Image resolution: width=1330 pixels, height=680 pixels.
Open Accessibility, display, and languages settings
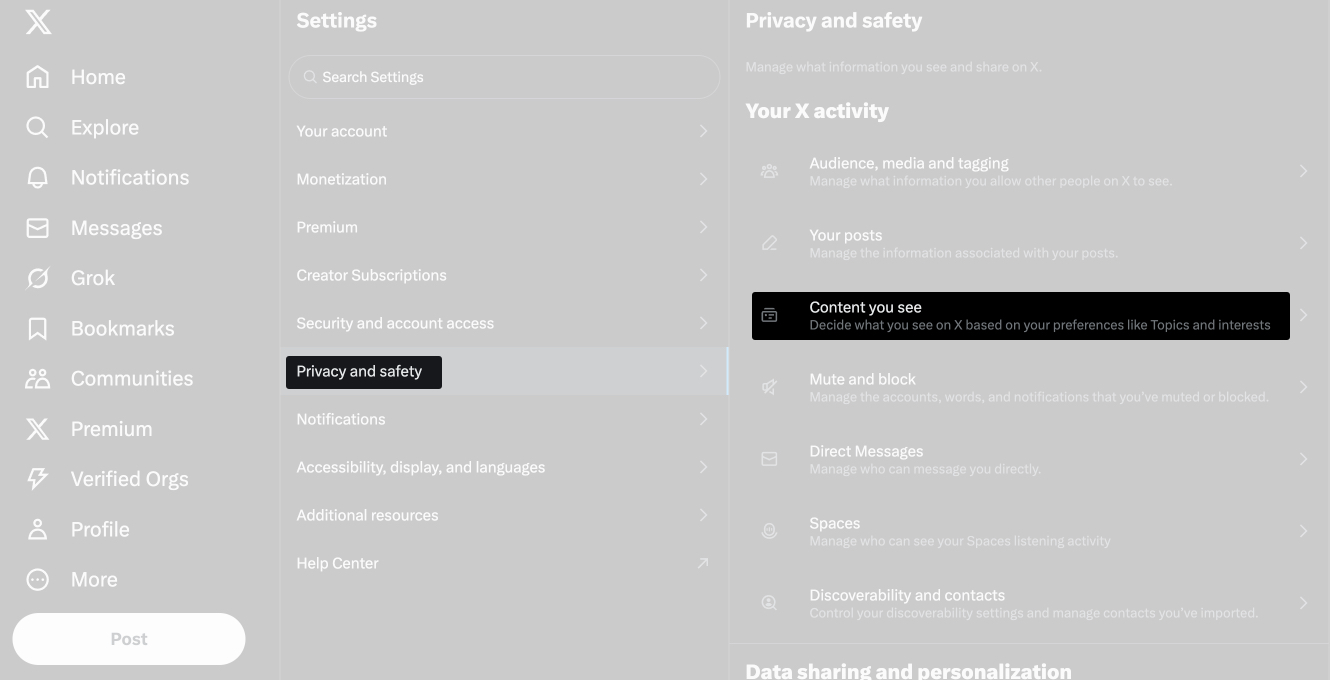(x=504, y=467)
